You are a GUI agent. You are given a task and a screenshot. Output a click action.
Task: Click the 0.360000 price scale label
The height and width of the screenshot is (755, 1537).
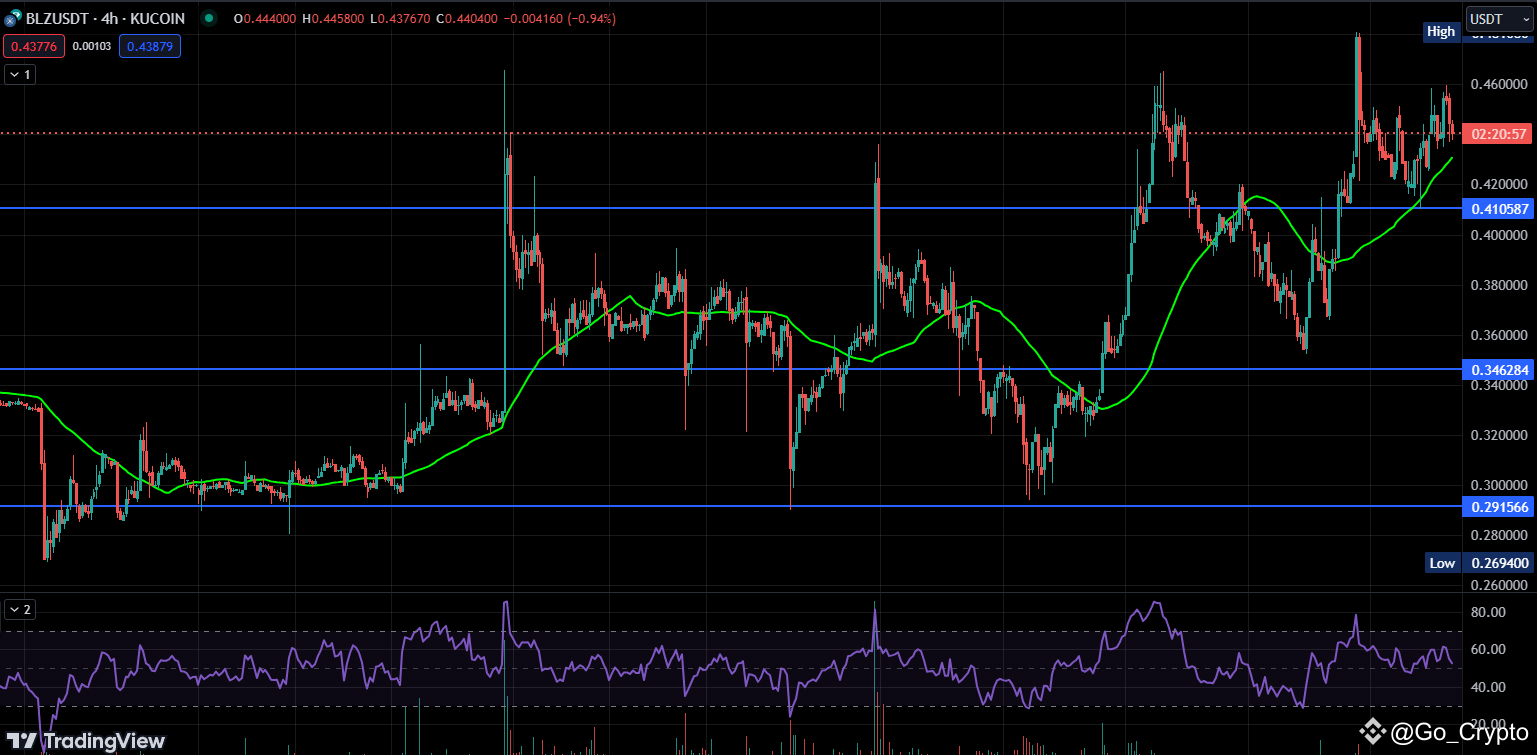click(x=1497, y=335)
